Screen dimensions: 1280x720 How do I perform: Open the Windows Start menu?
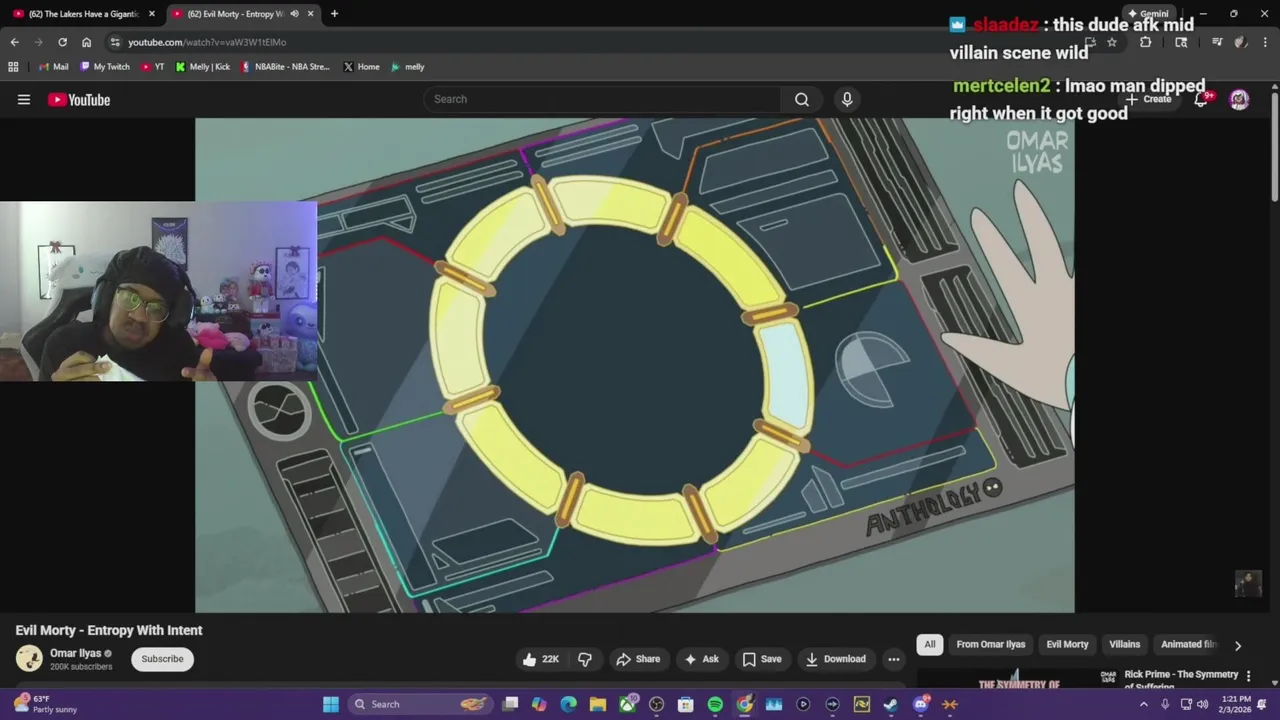[x=331, y=704]
